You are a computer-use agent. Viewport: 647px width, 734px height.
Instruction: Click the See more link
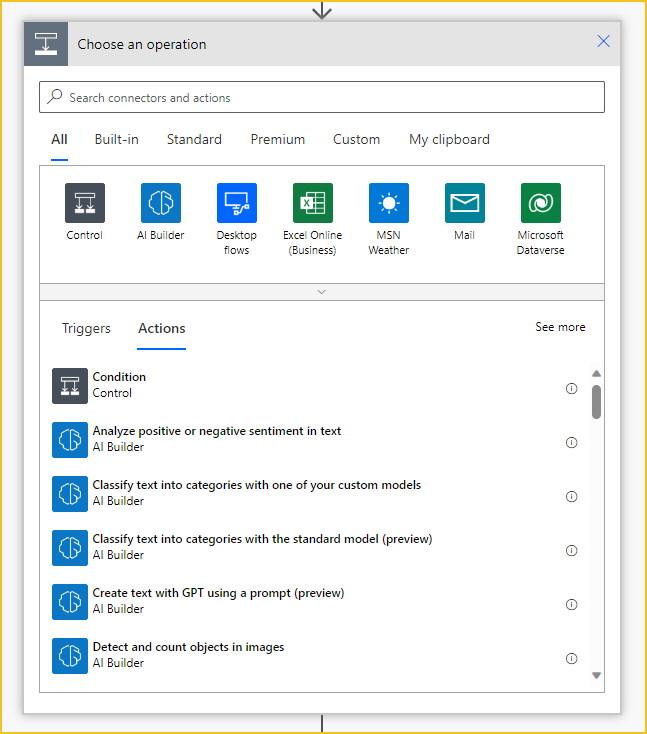click(x=560, y=327)
